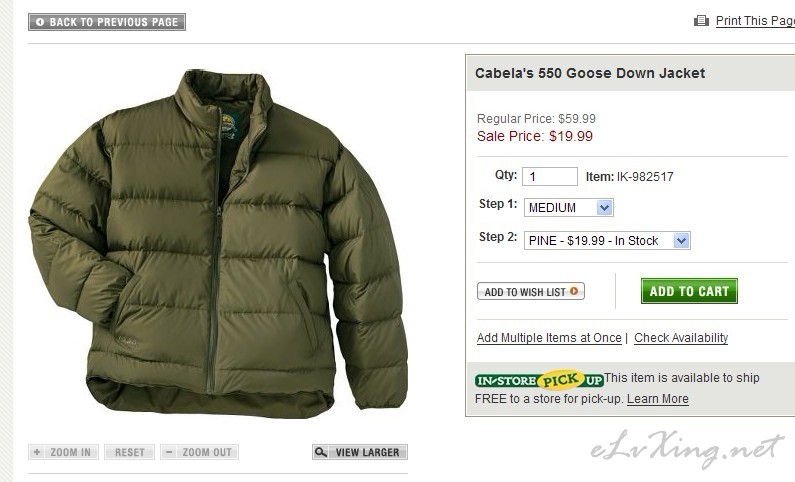Click the arrow on the PINE color selector
The image size is (795, 482).
tap(681, 241)
